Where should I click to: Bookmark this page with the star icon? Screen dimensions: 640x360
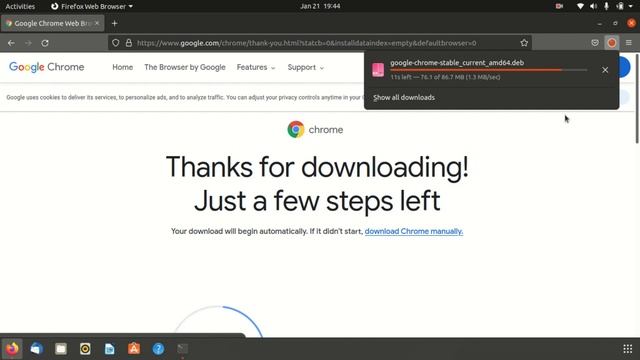point(524,43)
